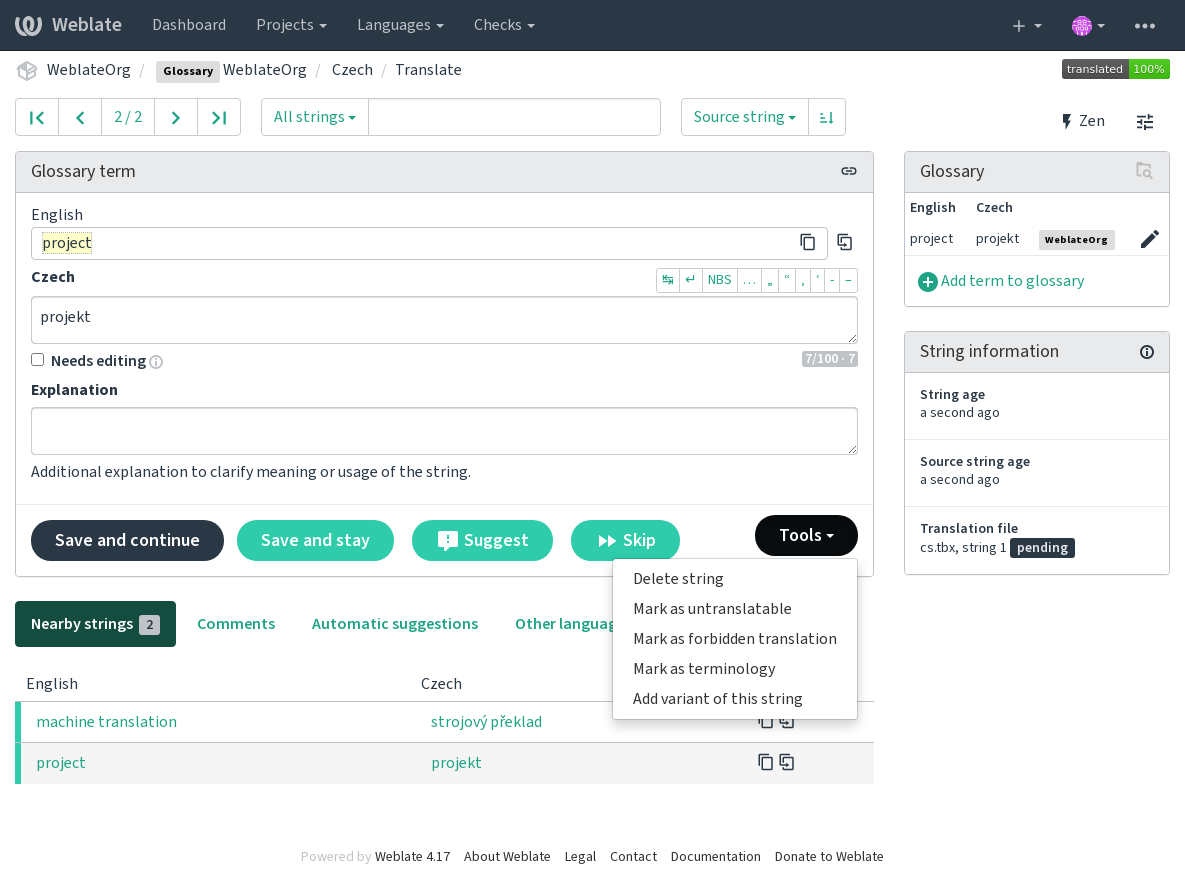Click Skip button
1185x895 pixels.
(625, 540)
